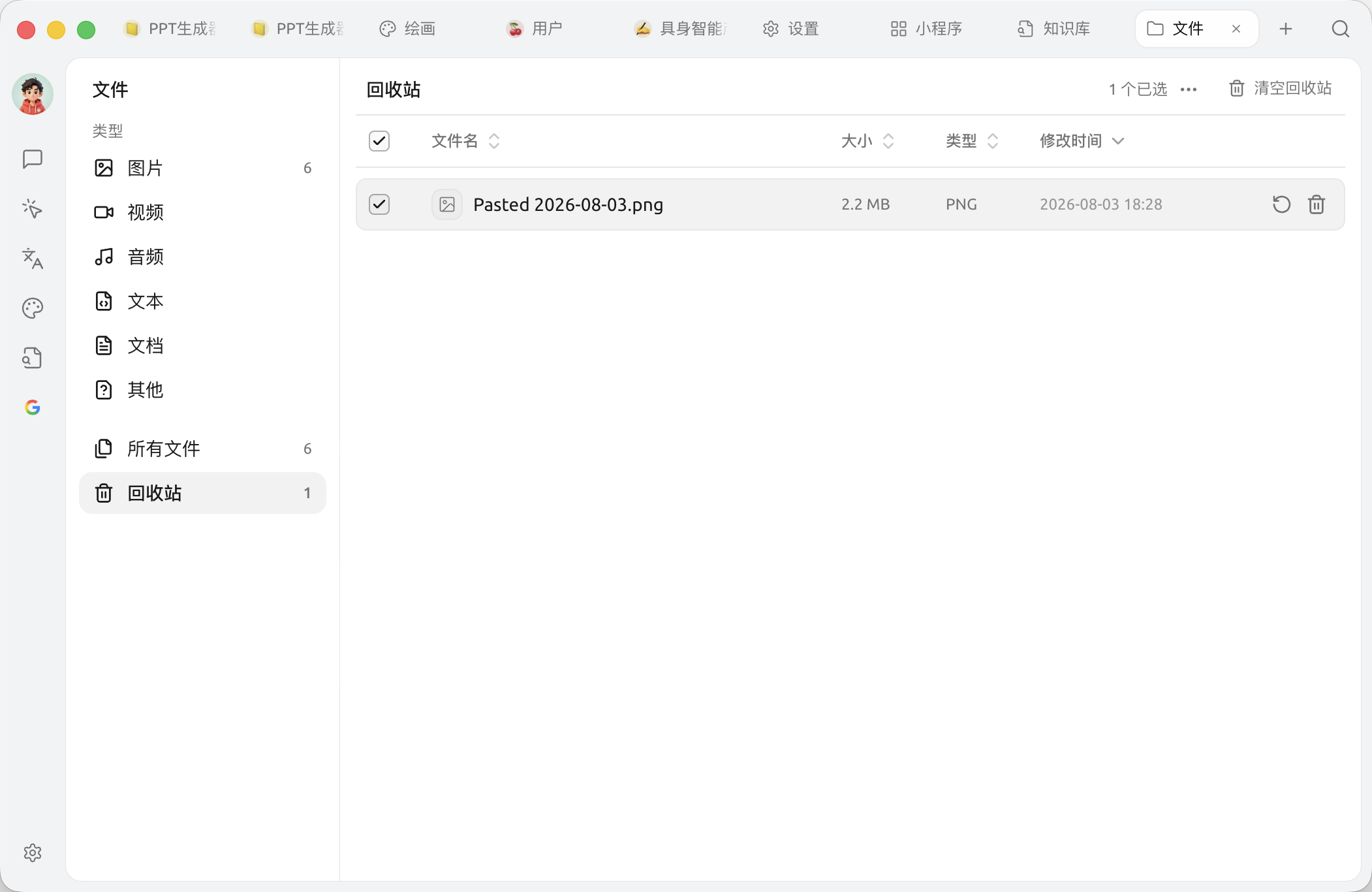Restore Pasted 2026-08-03.png with the restore icon

[x=1281, y=204]
